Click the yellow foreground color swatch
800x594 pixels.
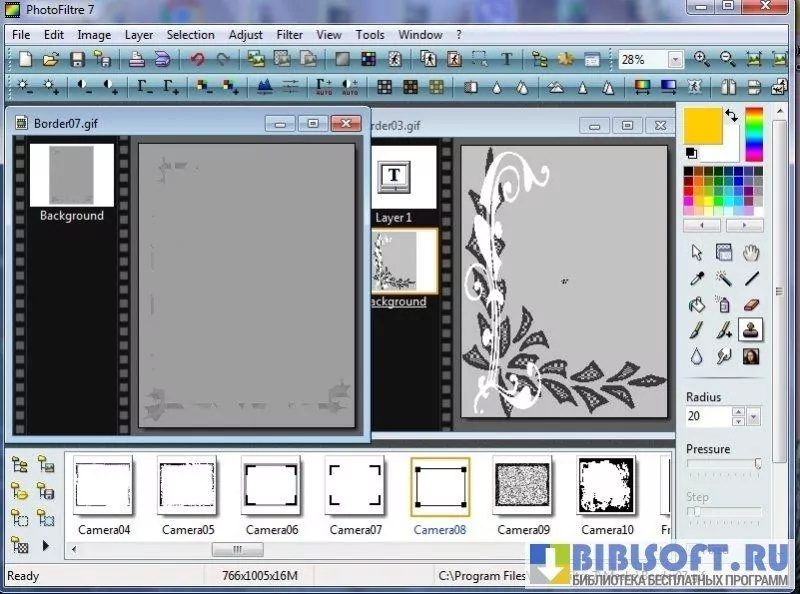(703, 126)
